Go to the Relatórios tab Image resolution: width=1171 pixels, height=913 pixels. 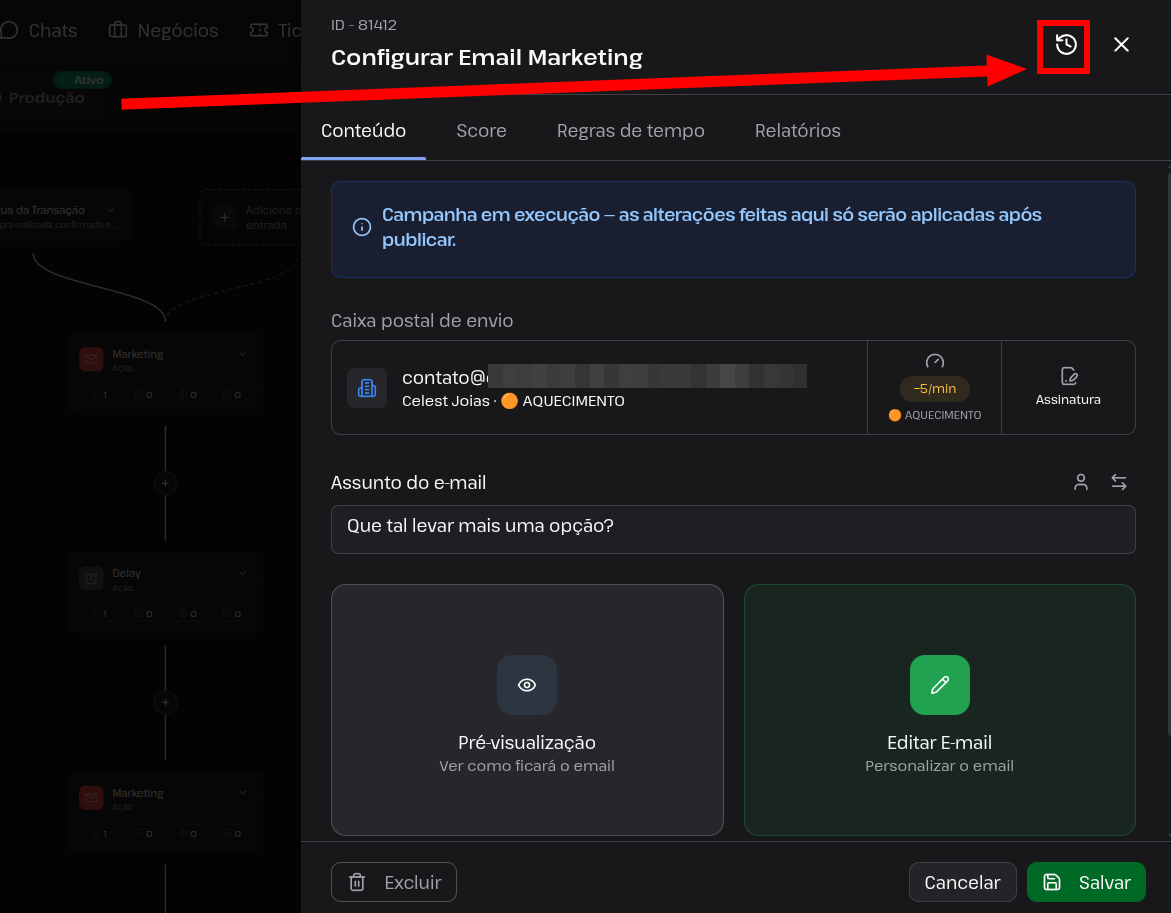tap(798, 131)
